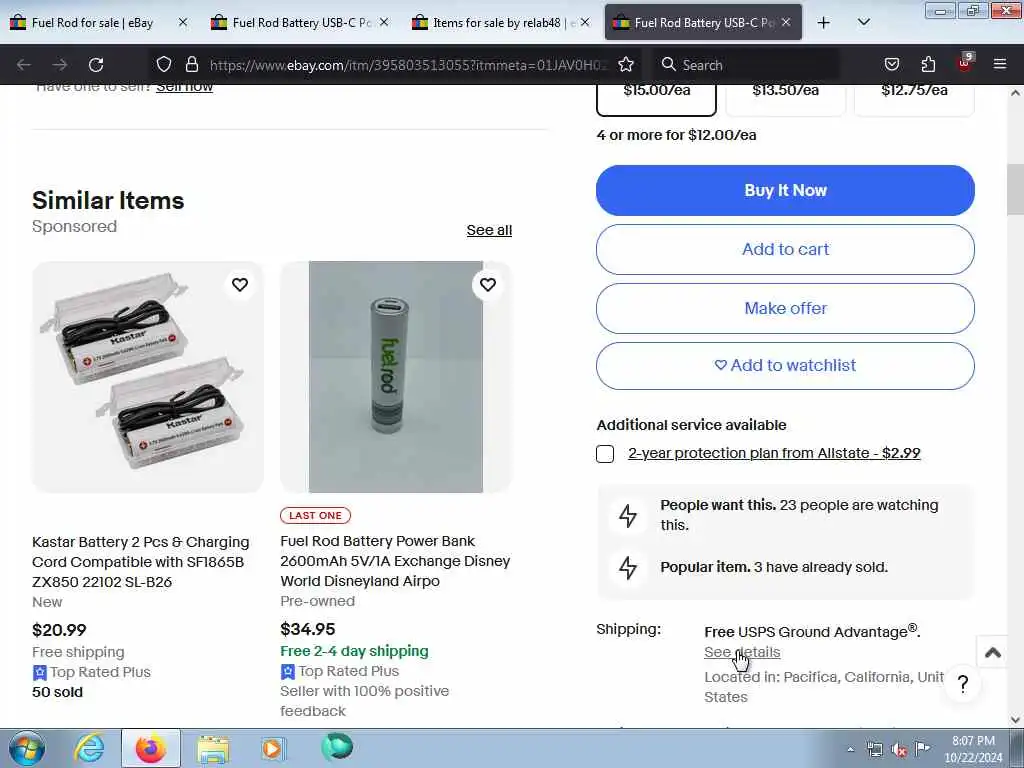The width and height of the screenshot is (1024, 768).
Task: Click the $34.95 price of Fuel Rod Power Bank
Action: click(308, 630)
